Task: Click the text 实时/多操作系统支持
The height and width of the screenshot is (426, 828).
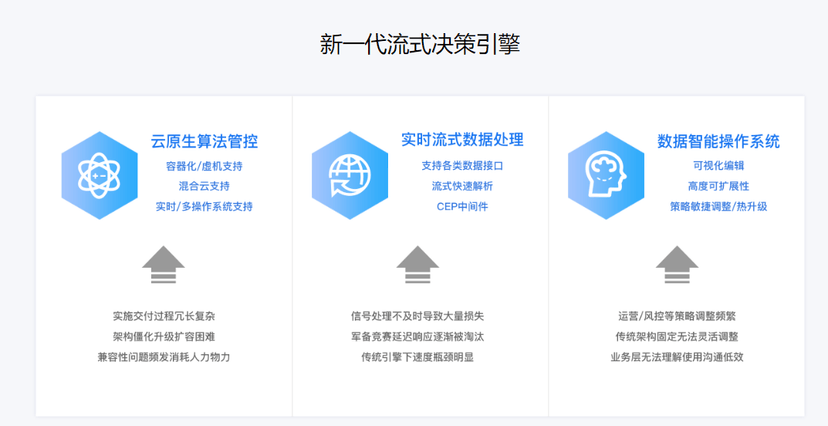Action: click(x=204, y=206)
